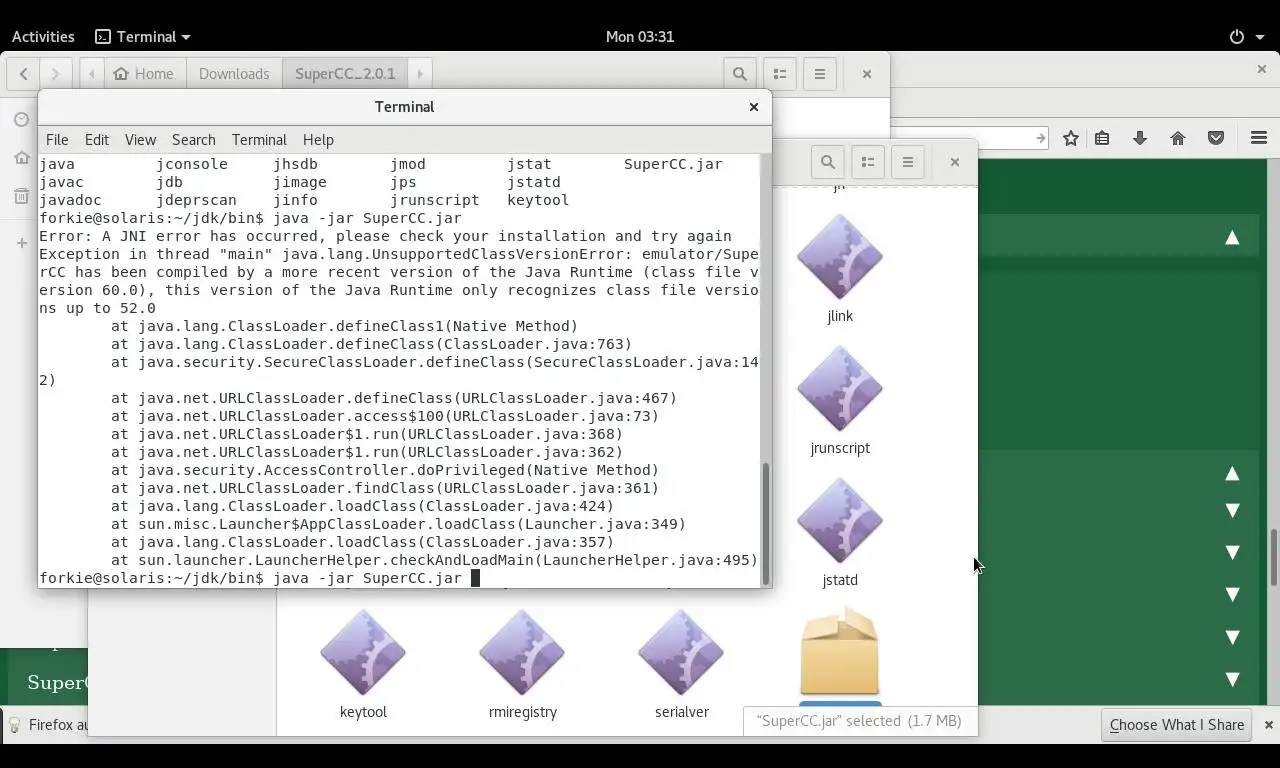Open the View menu in Terminal
This screenshot has height=768, width=1280.
140,140
